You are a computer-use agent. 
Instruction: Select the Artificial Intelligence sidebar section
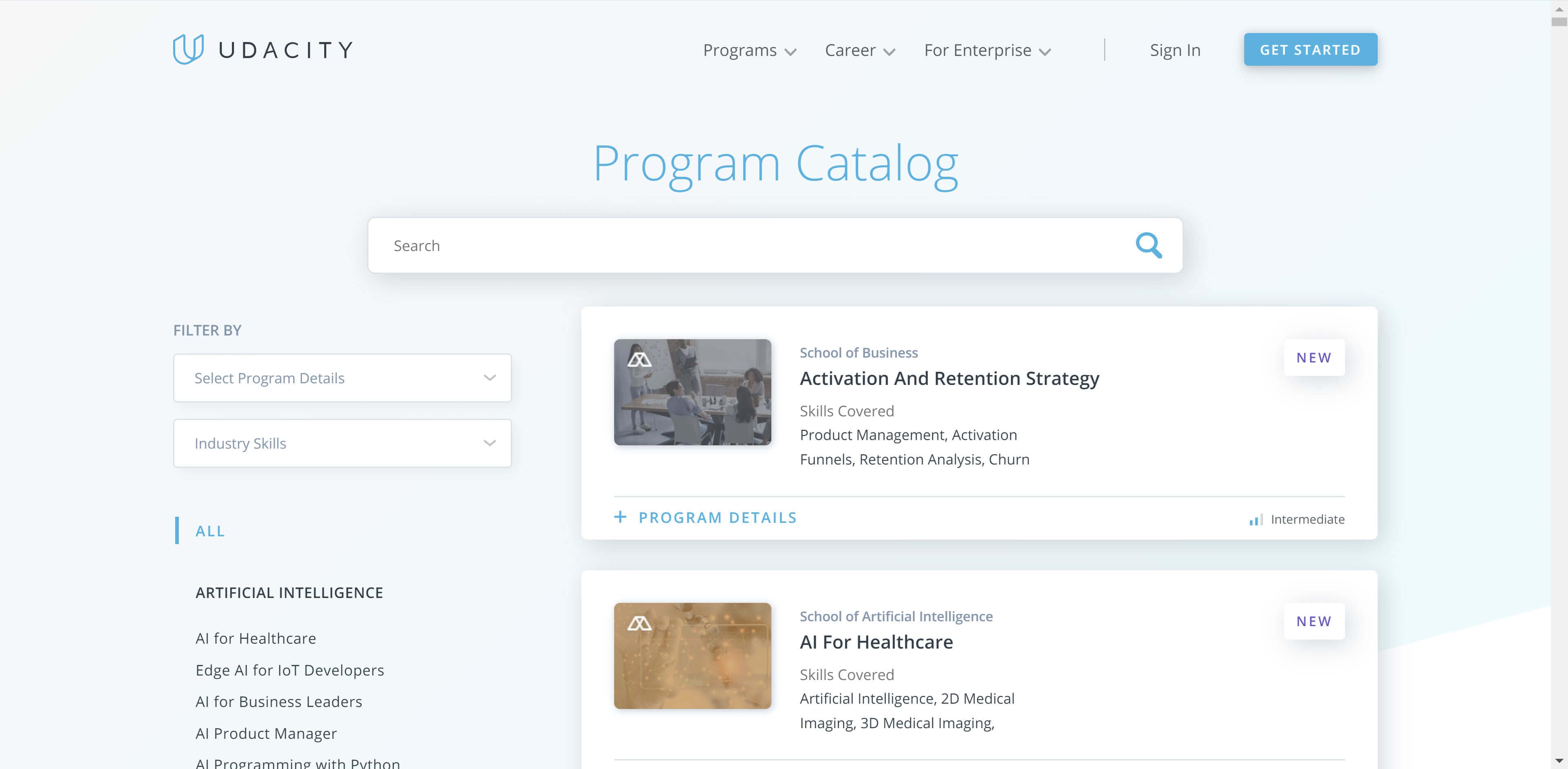(289, 592)
